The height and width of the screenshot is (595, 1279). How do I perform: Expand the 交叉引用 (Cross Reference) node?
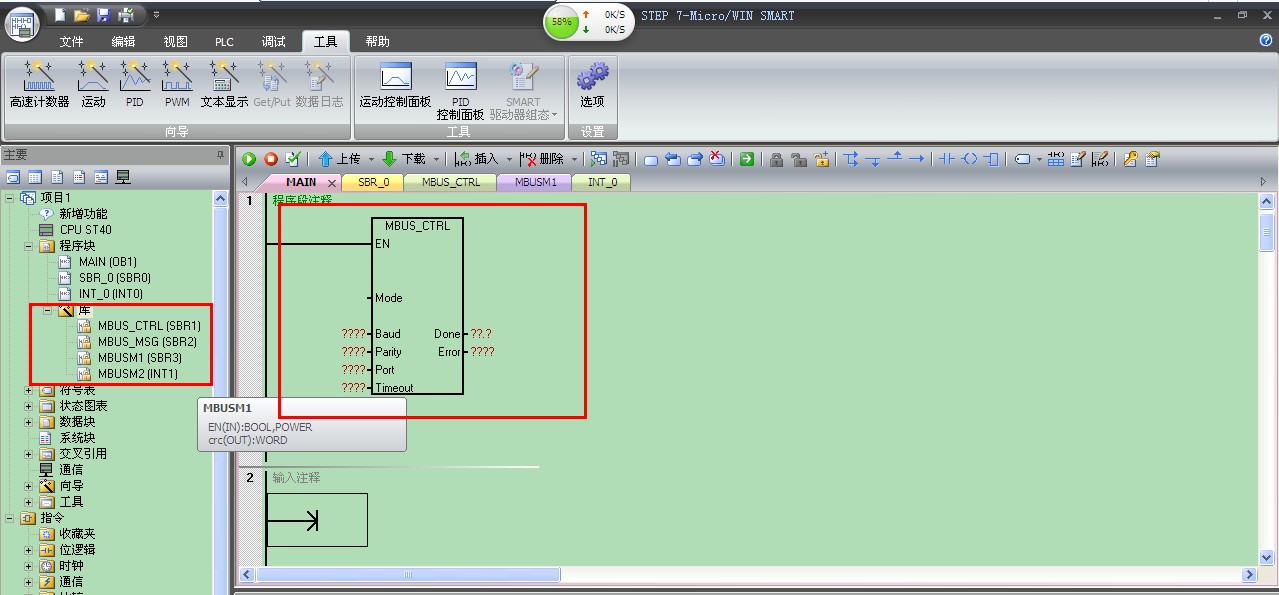[x=29, y=454]
